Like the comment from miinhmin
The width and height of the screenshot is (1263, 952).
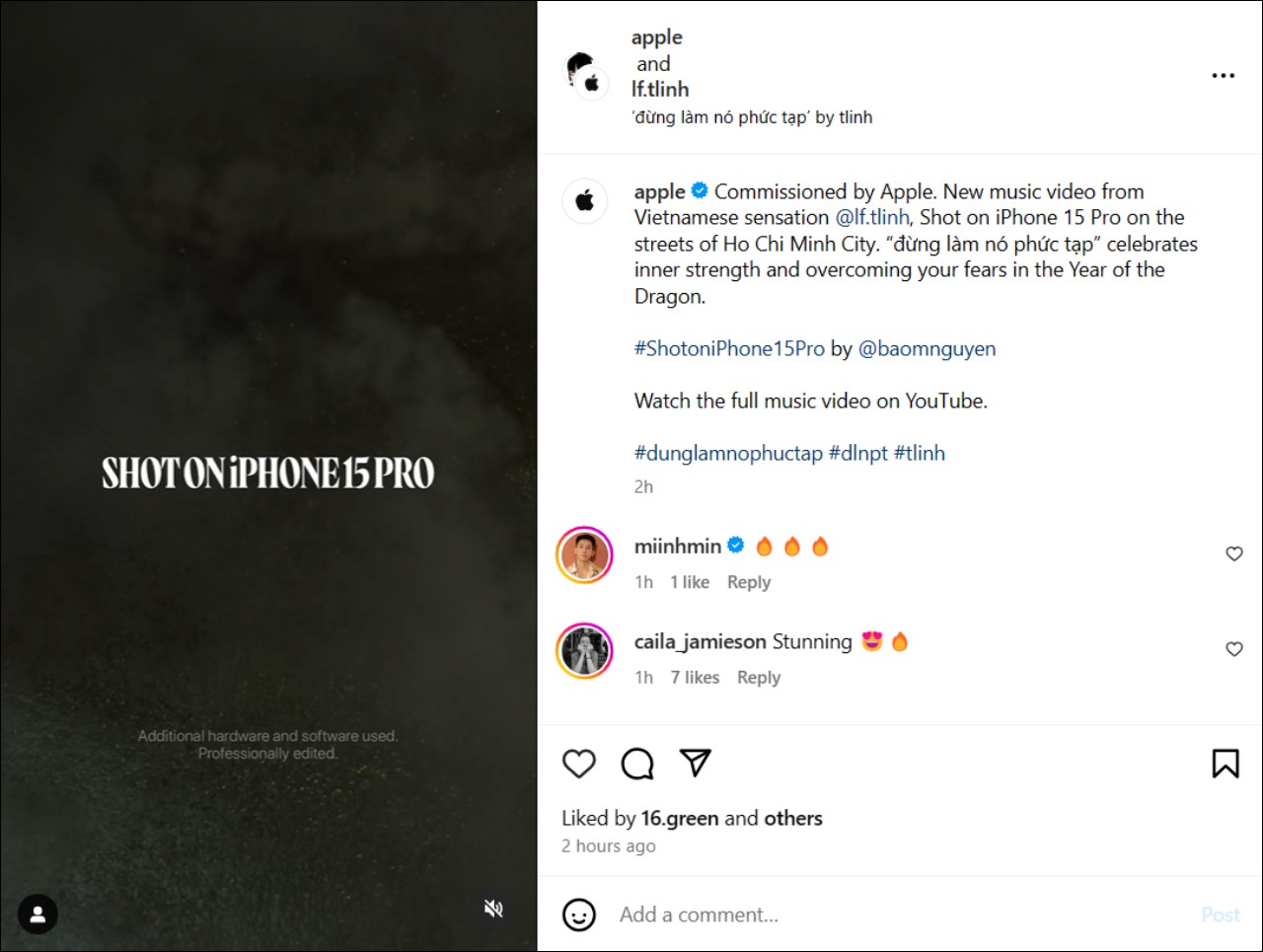point(1234,554)
